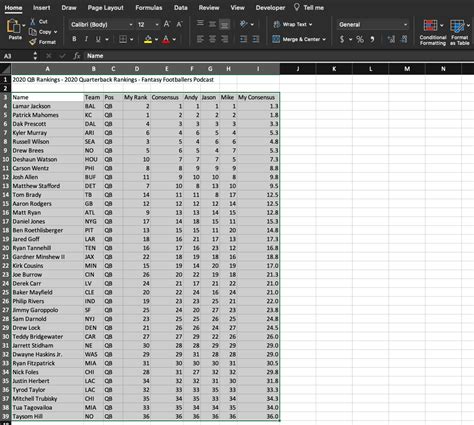The width and height of the screenshot is (474, 425).
Task: Switch to the Draw tab
Action: (69, 8)
